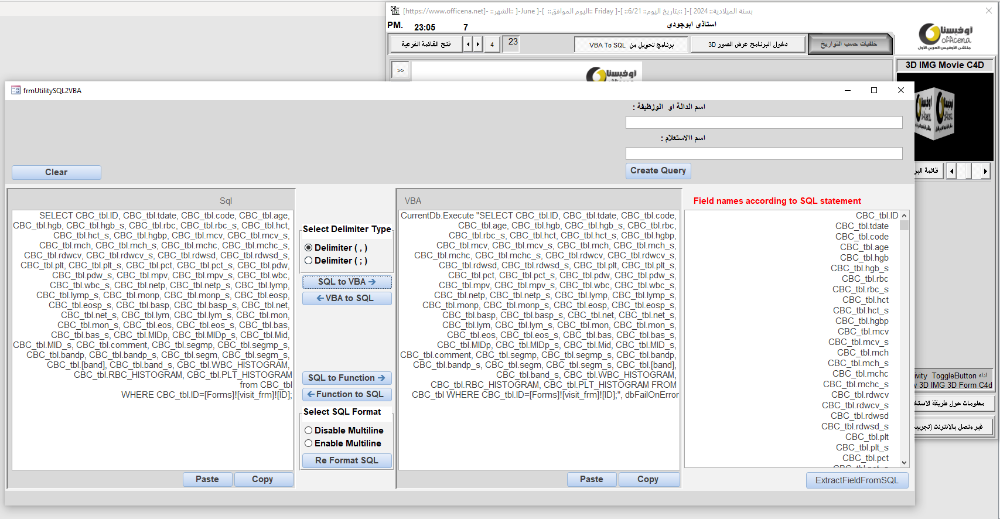Click the '23' box in Officena toolbar
The height and width of the screenshot is (519, 1000).
tap(513, 43)
